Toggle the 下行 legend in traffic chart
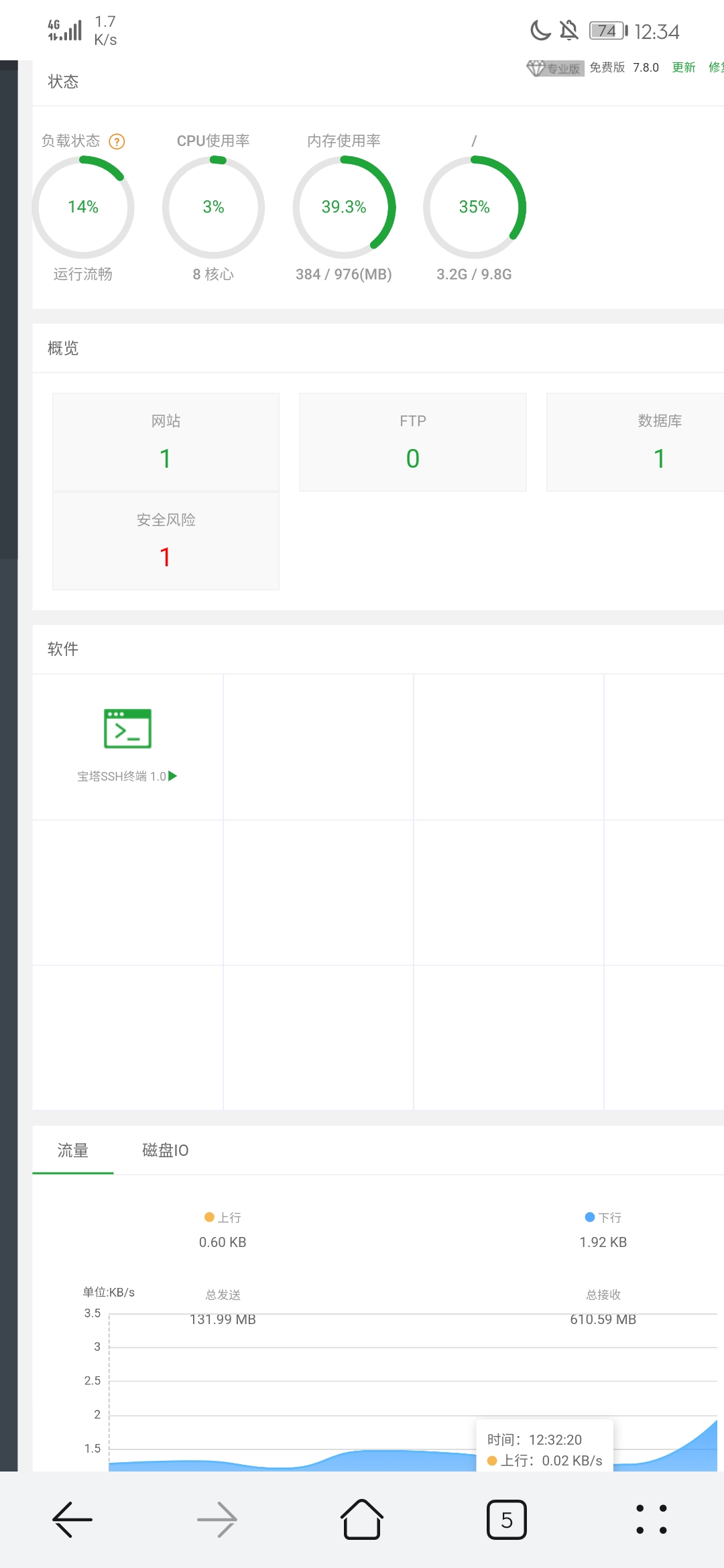This screenshot has width=724, height=1568. [603, 1217]
